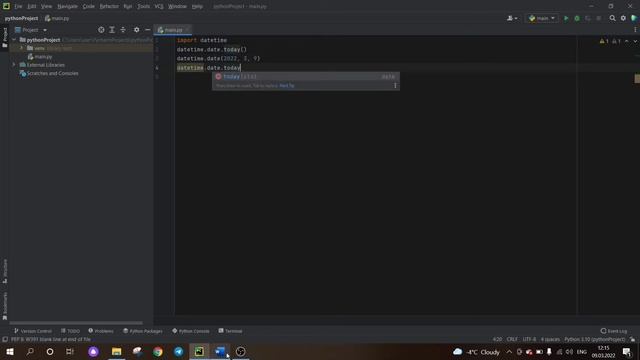Select Scratches and Consoles node

(x=49, y=73)
